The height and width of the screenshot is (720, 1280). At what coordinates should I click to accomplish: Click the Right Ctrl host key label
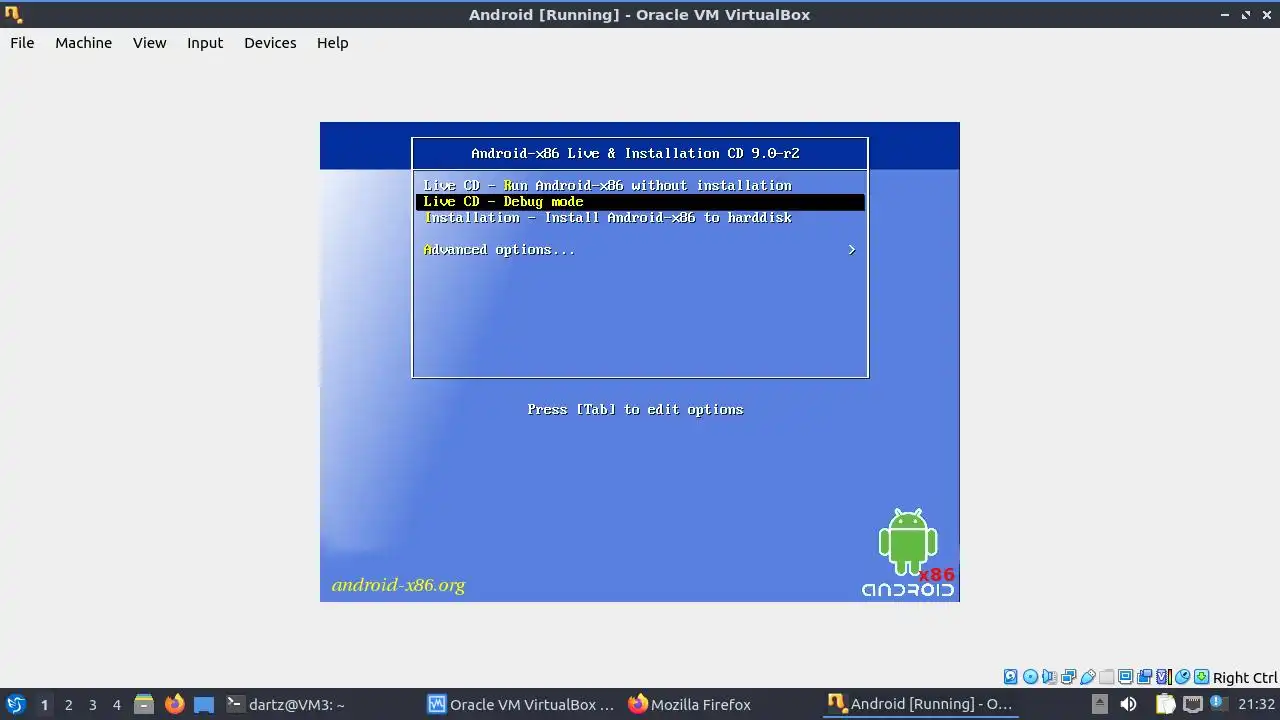[x=1245, y=677]
